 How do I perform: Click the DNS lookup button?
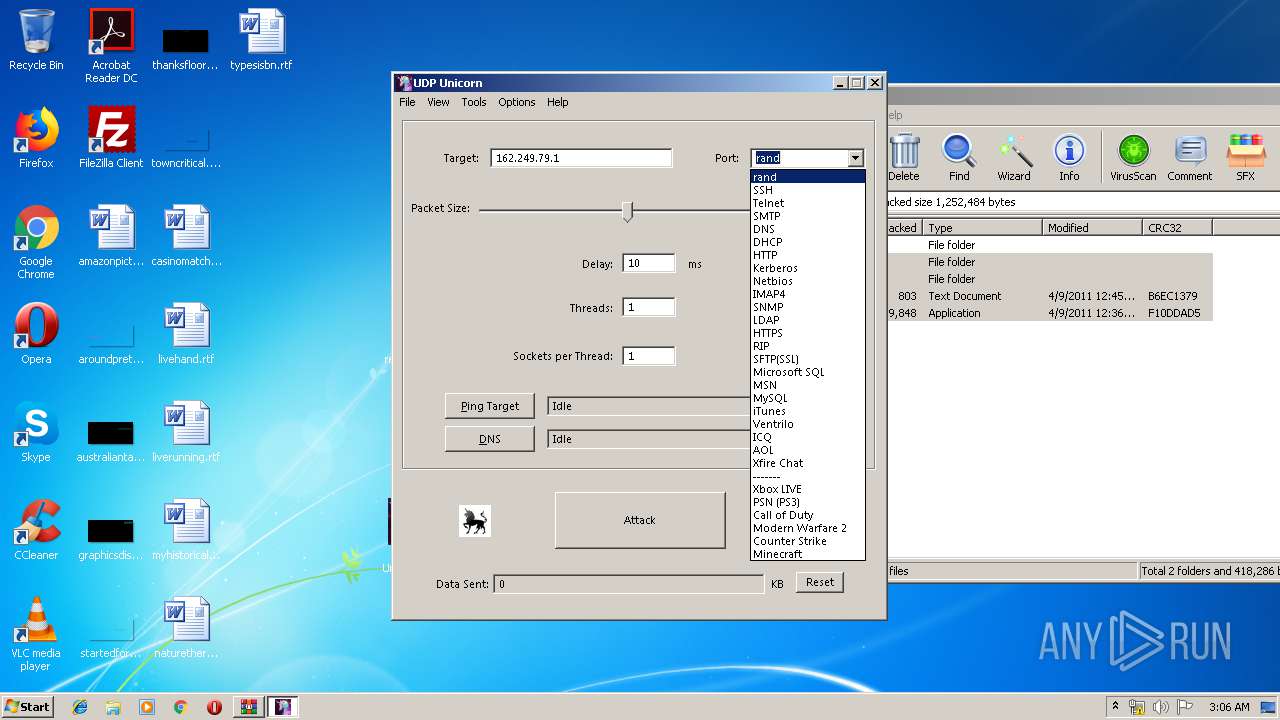pos(490,439)
